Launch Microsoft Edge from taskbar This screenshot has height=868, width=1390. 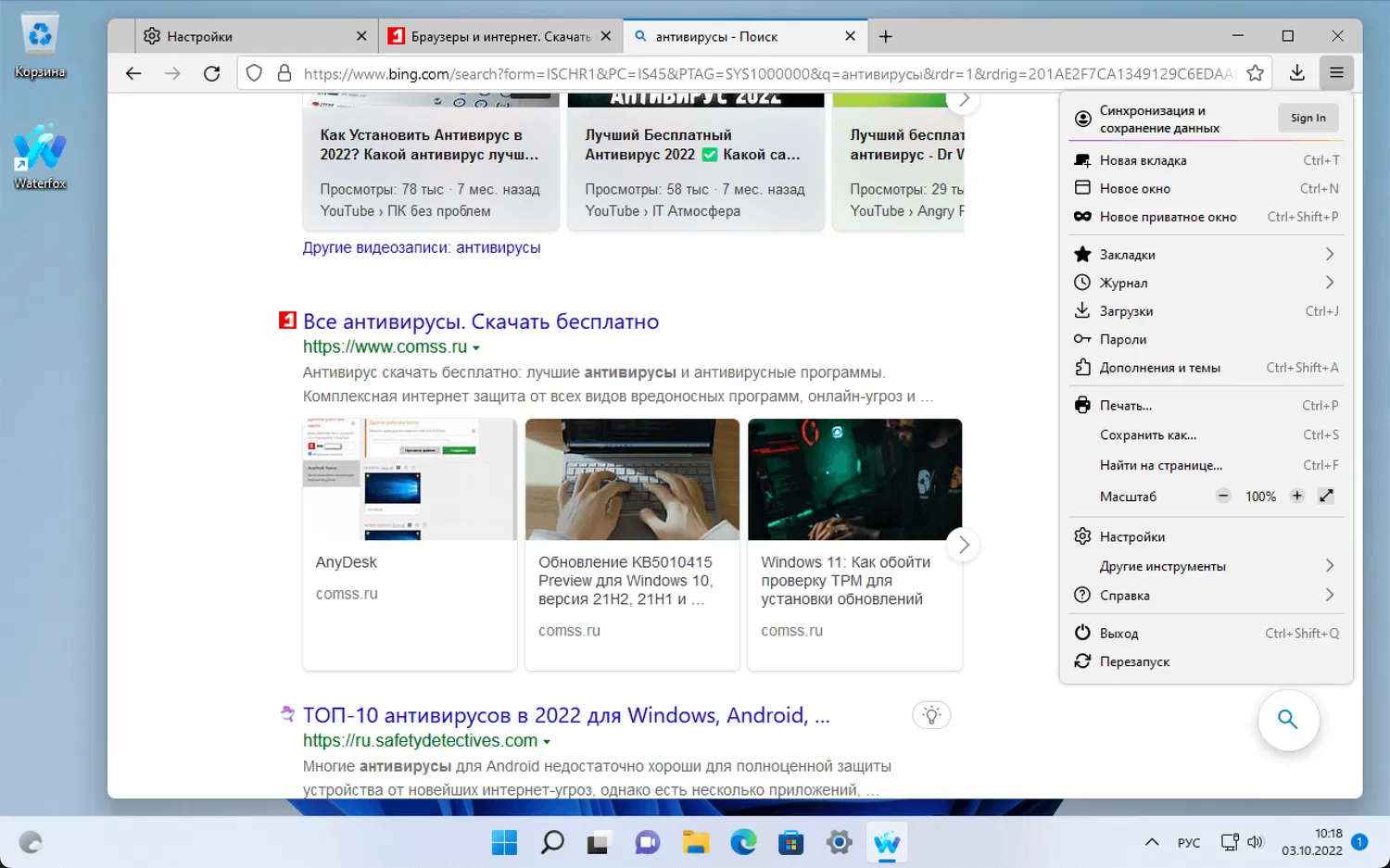tap(743, 843)
